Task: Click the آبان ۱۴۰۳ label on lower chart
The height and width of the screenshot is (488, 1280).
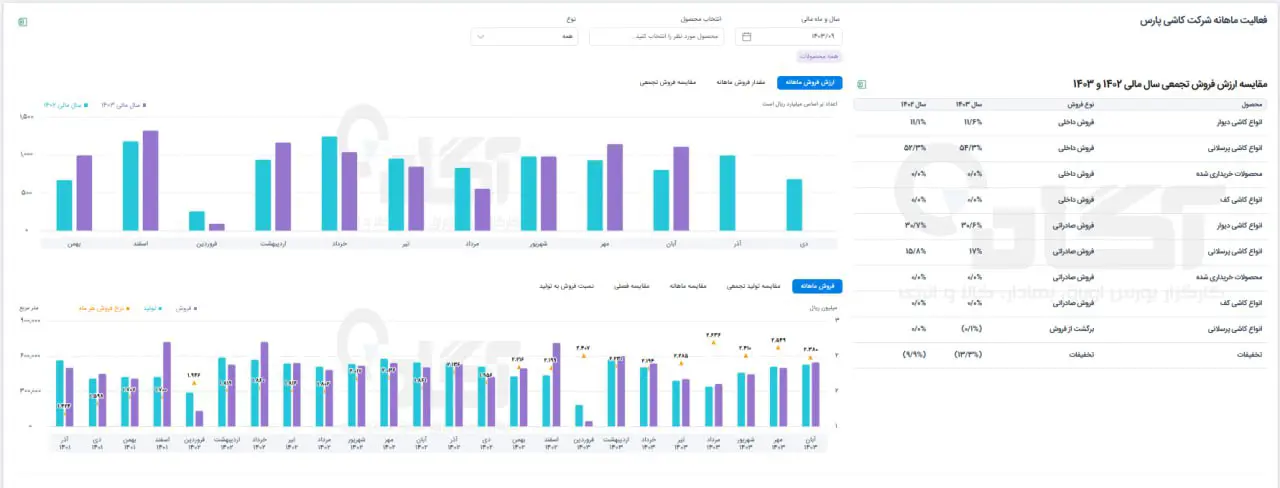Action: [811, 444]
